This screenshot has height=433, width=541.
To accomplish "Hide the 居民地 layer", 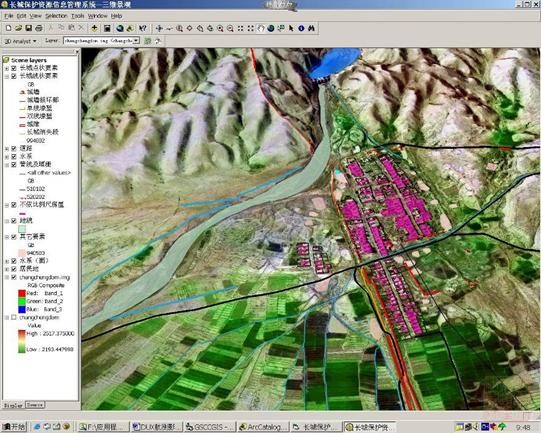I will [14, 269].
